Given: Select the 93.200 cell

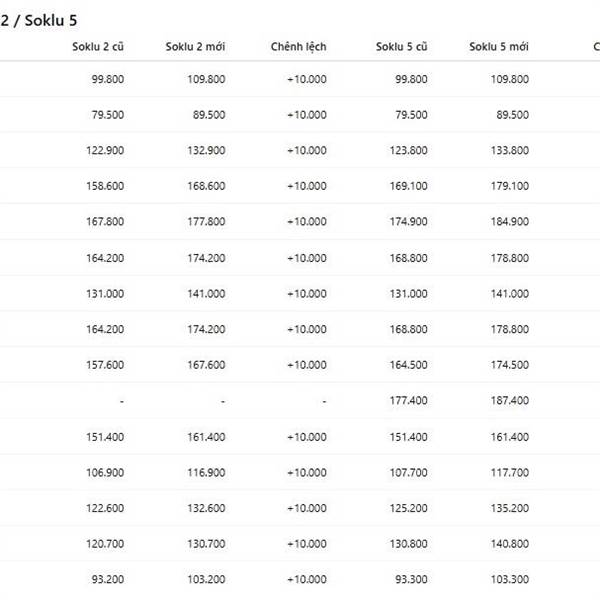Looking at the screenshot, I should pyautogui.click(x=108, y=580).
